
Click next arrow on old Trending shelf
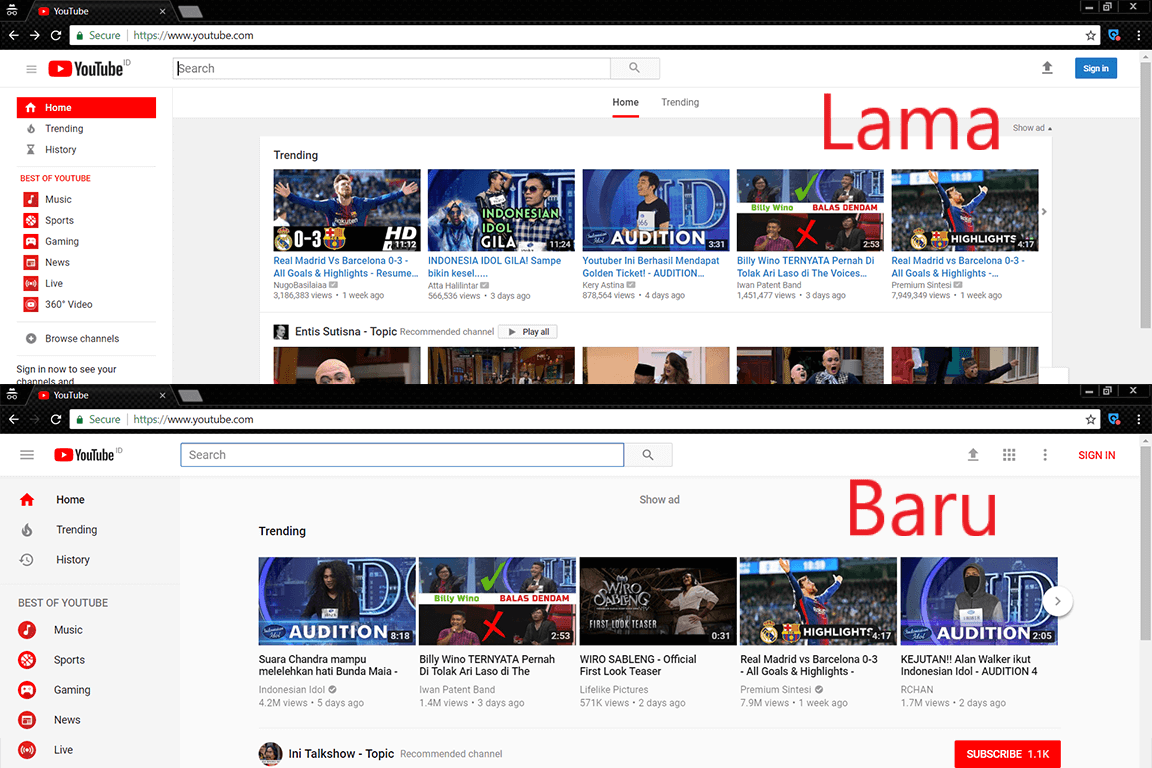[x=1044, y=212]
